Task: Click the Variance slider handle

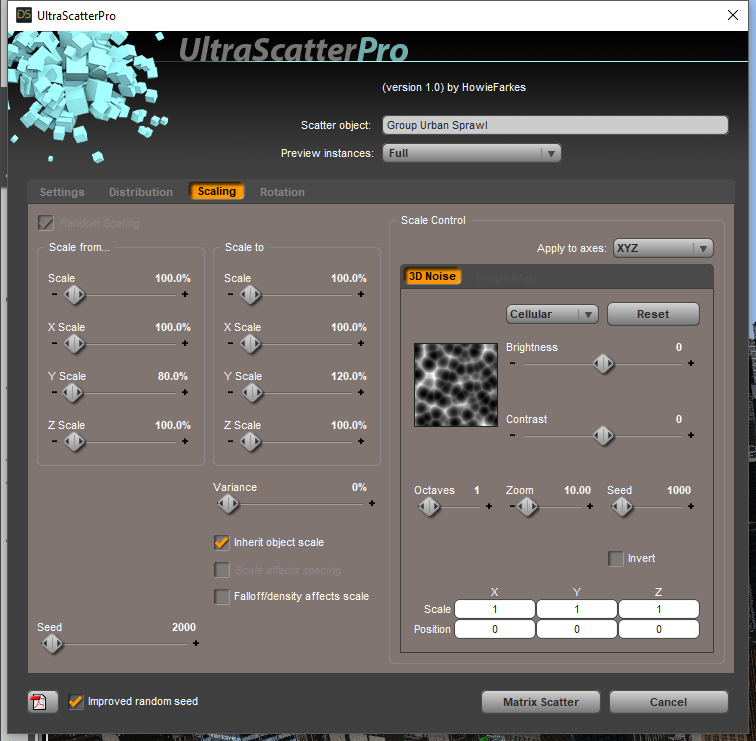Action: [228, 504]
